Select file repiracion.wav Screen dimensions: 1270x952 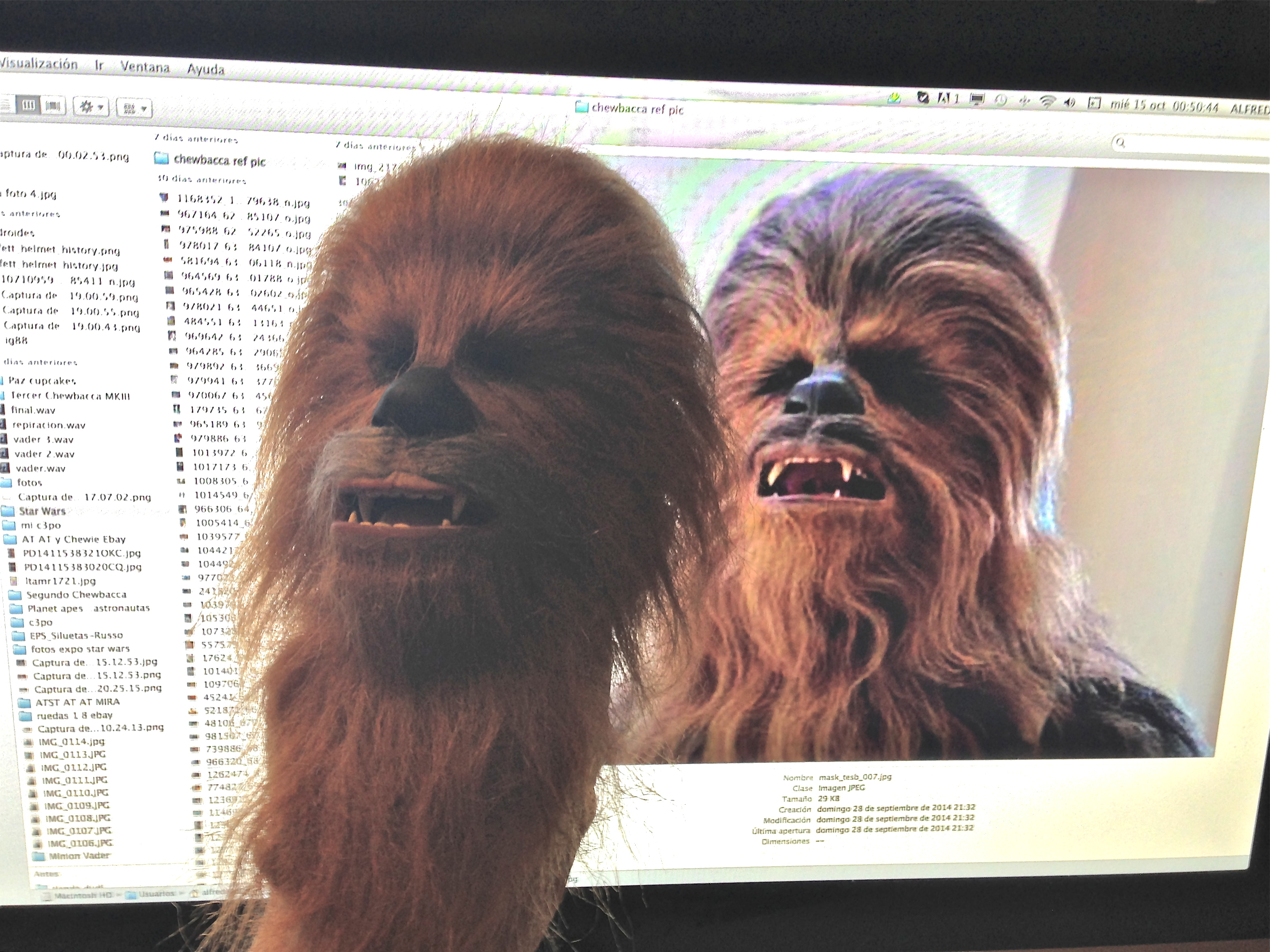[43, 425]
